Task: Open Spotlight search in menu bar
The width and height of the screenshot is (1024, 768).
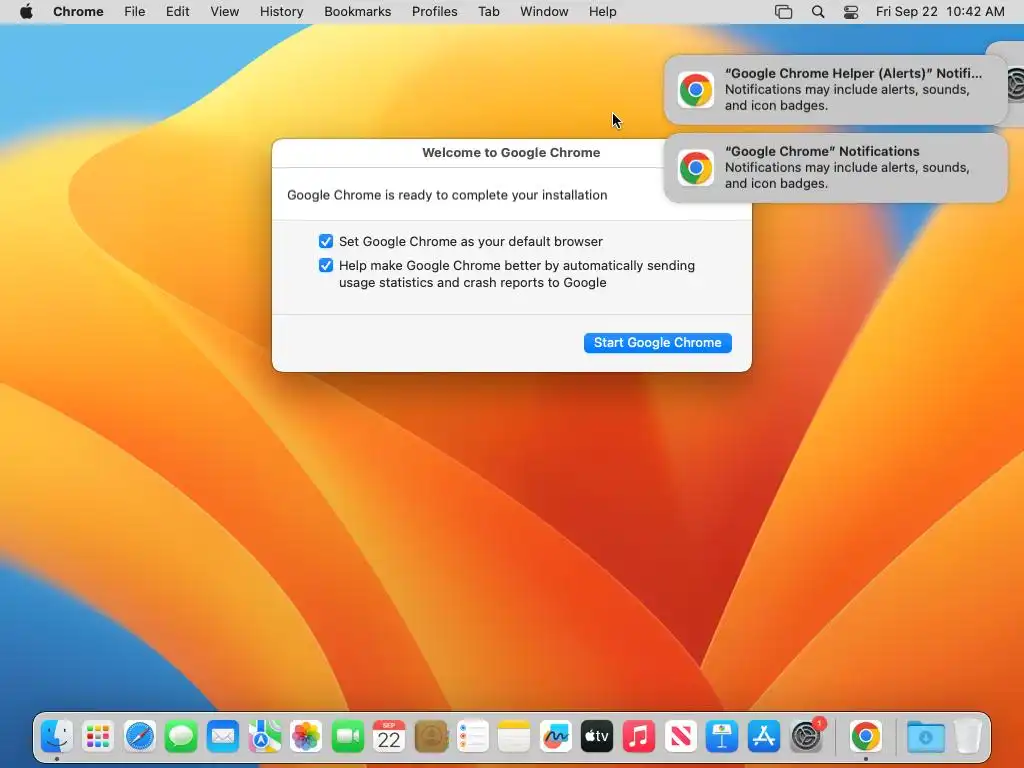Action: tap(818, 12)
